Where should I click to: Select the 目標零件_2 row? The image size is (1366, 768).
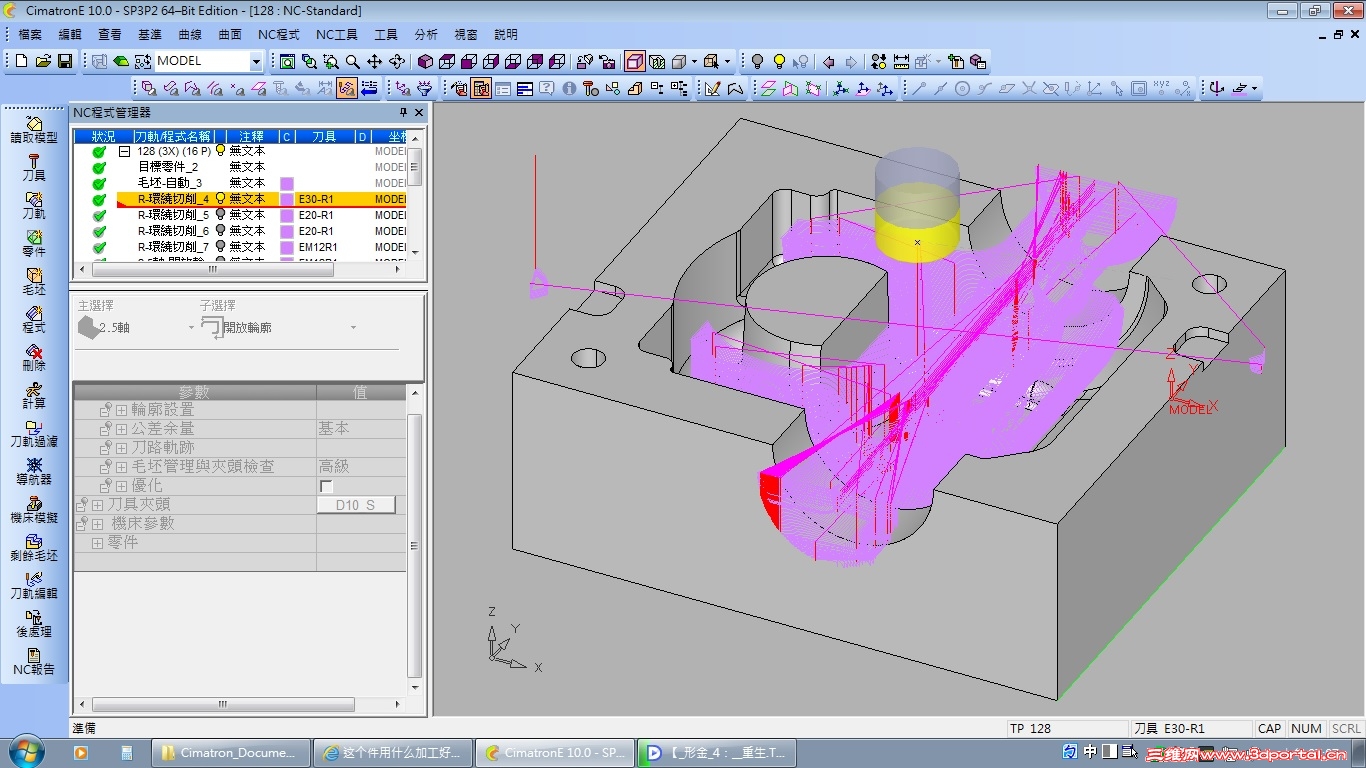tap(168, 167)
